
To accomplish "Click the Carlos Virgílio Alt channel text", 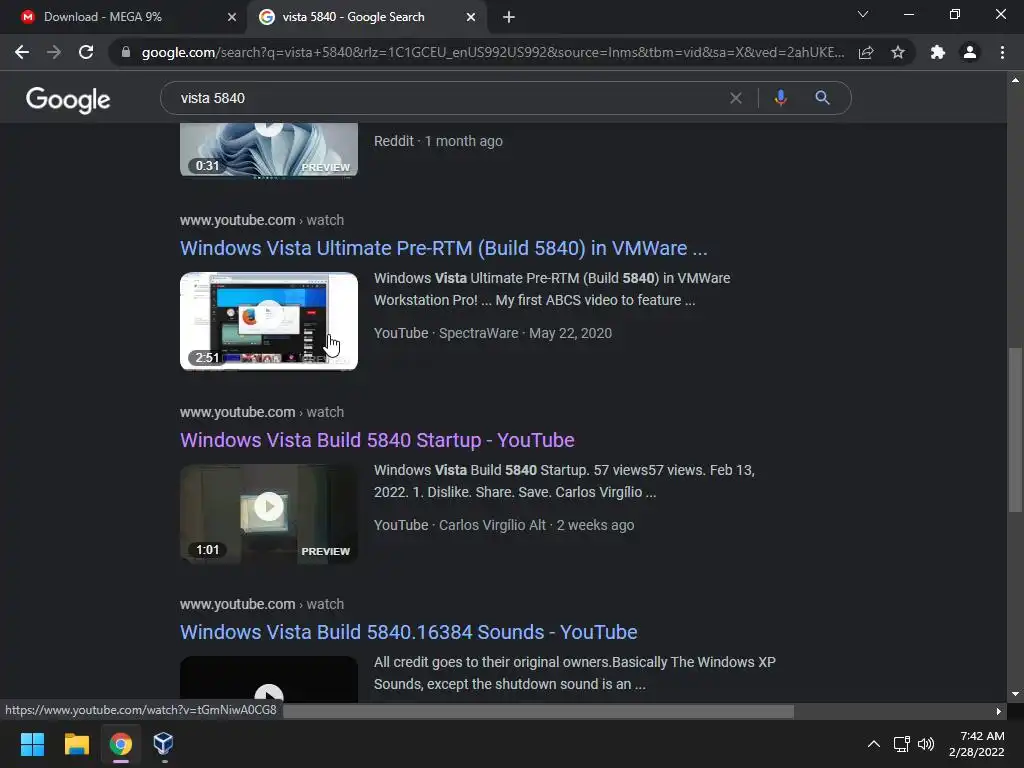I will pyautogui.click(x=492, y=525).
